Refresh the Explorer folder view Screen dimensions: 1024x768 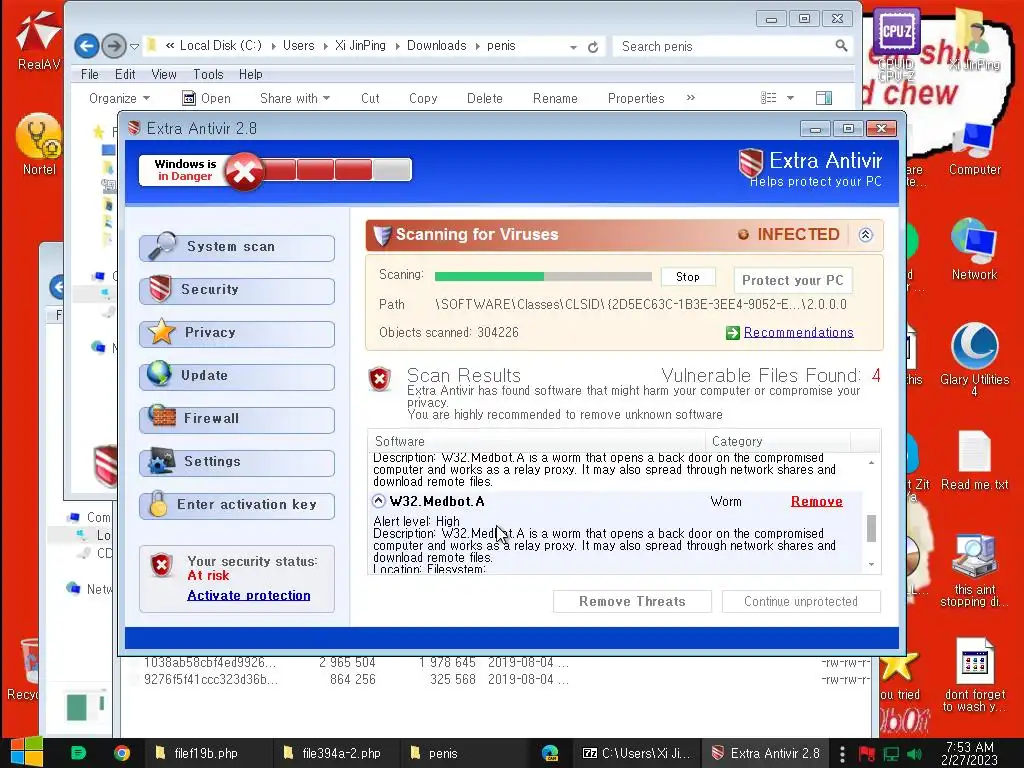593,47
